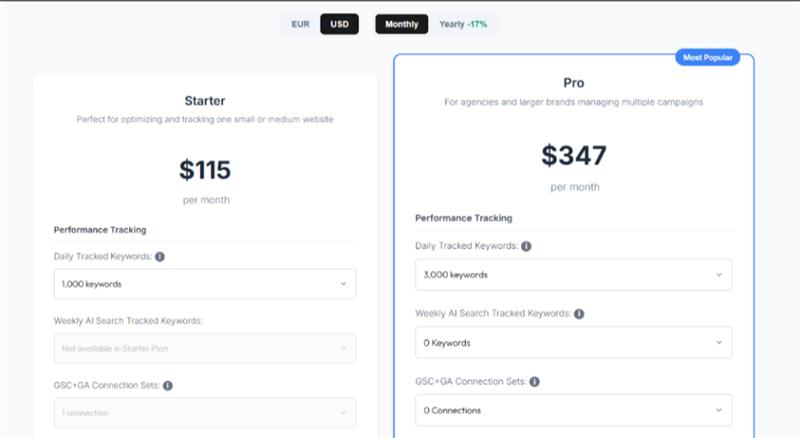Click info icon beside Pro Daily Tracked Keywords
This screenshot has height=438, width=800.
(526, 246)
